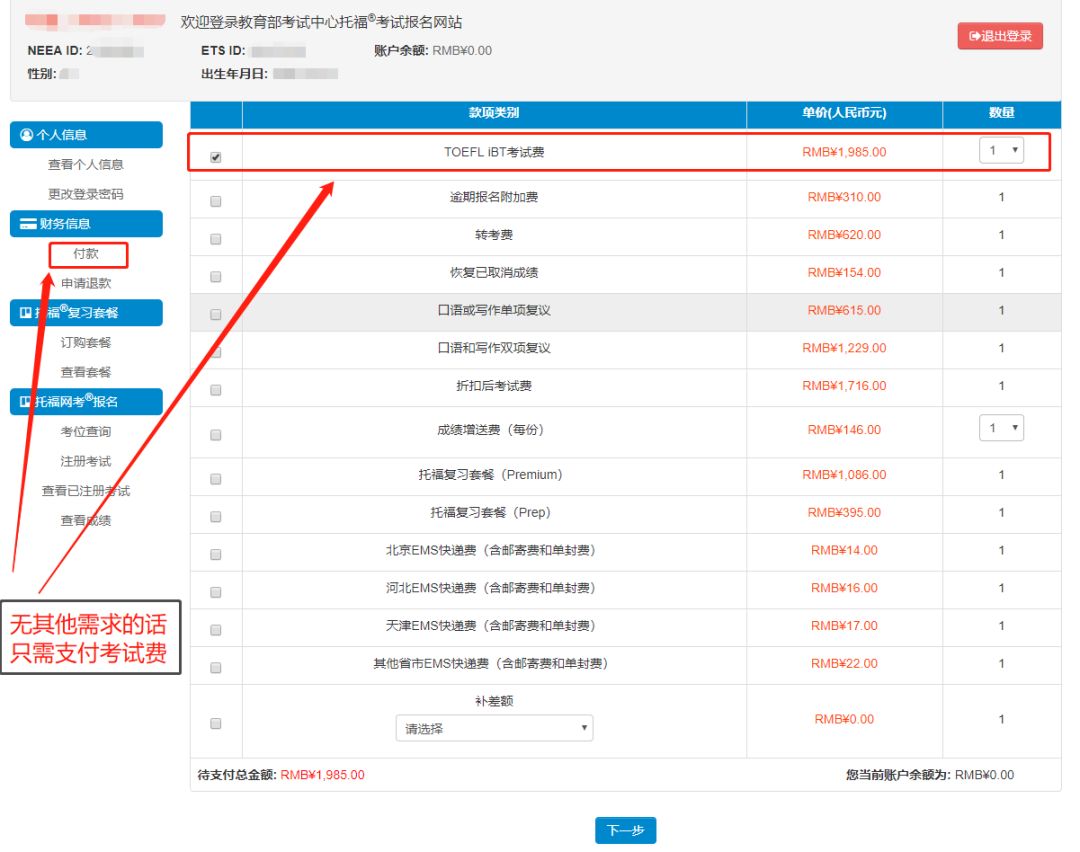Go to 查看个人信息 in sidebar
Image resolution: width=1080 pixels, height=852 pixels.
coord(86,165)
